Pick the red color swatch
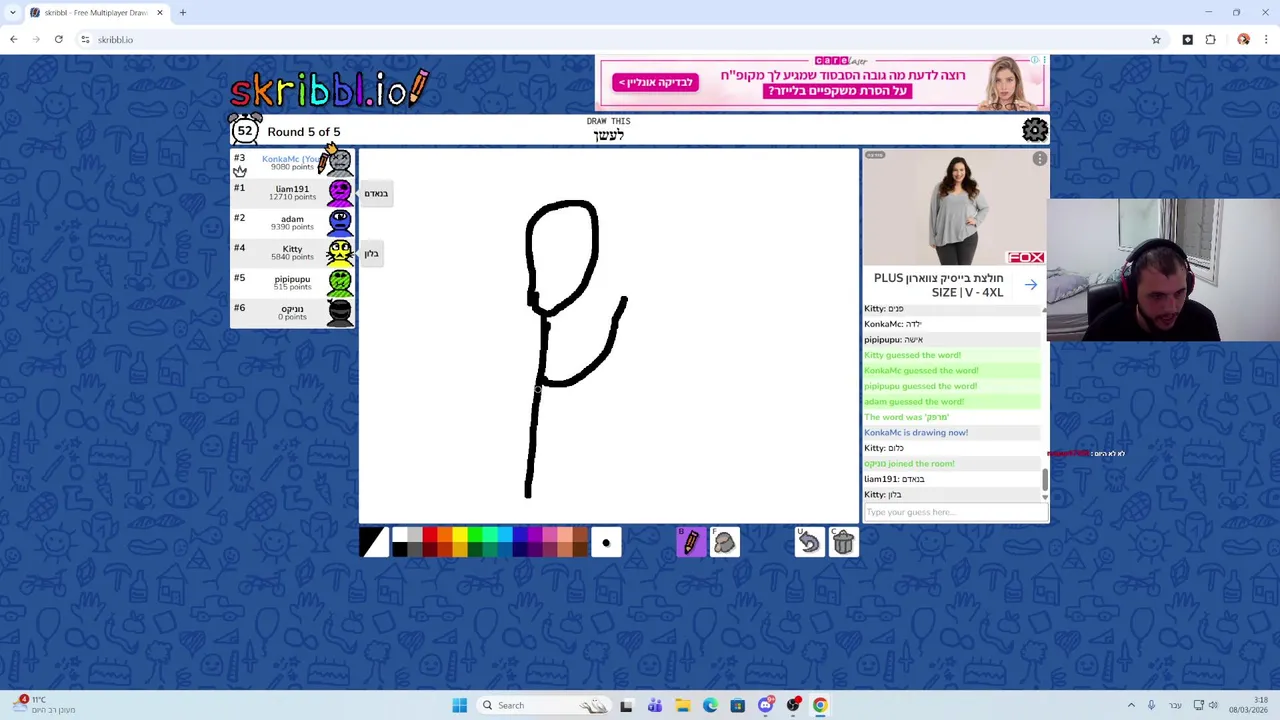 point(430,534)
